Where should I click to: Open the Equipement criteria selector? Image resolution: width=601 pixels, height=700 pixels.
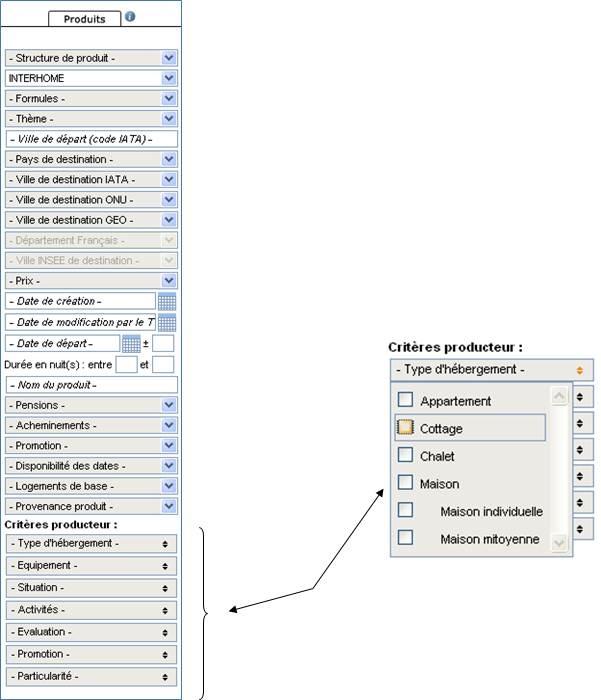click(x=91, y=565)
